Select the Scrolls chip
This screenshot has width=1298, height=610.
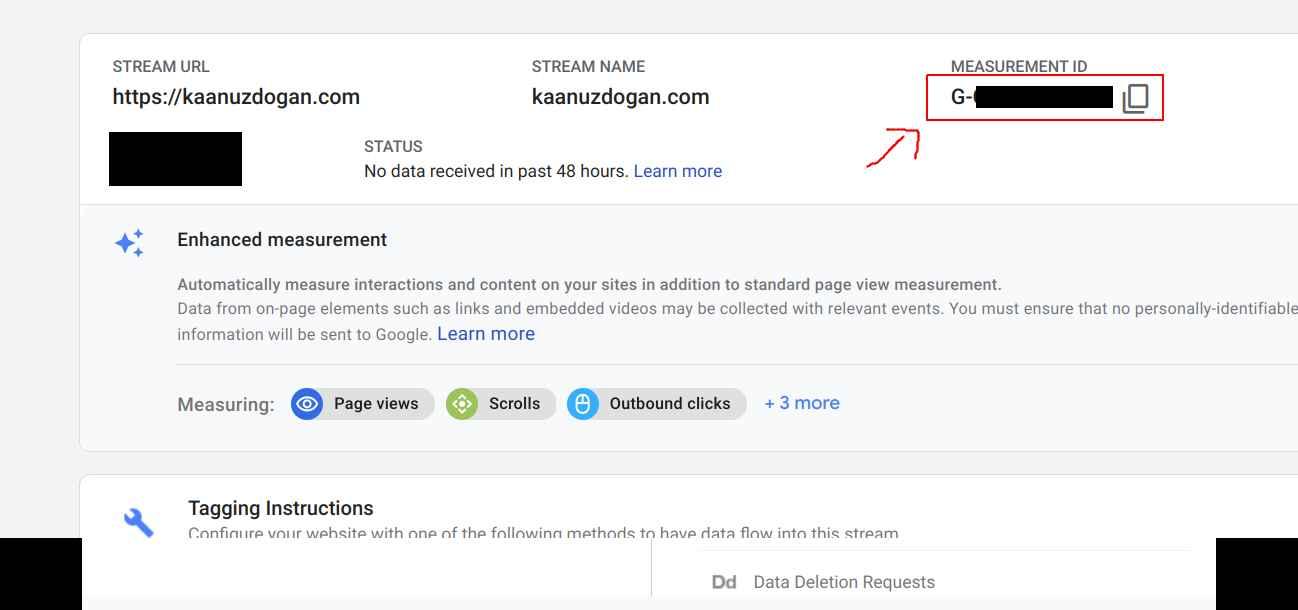point(501,404)
